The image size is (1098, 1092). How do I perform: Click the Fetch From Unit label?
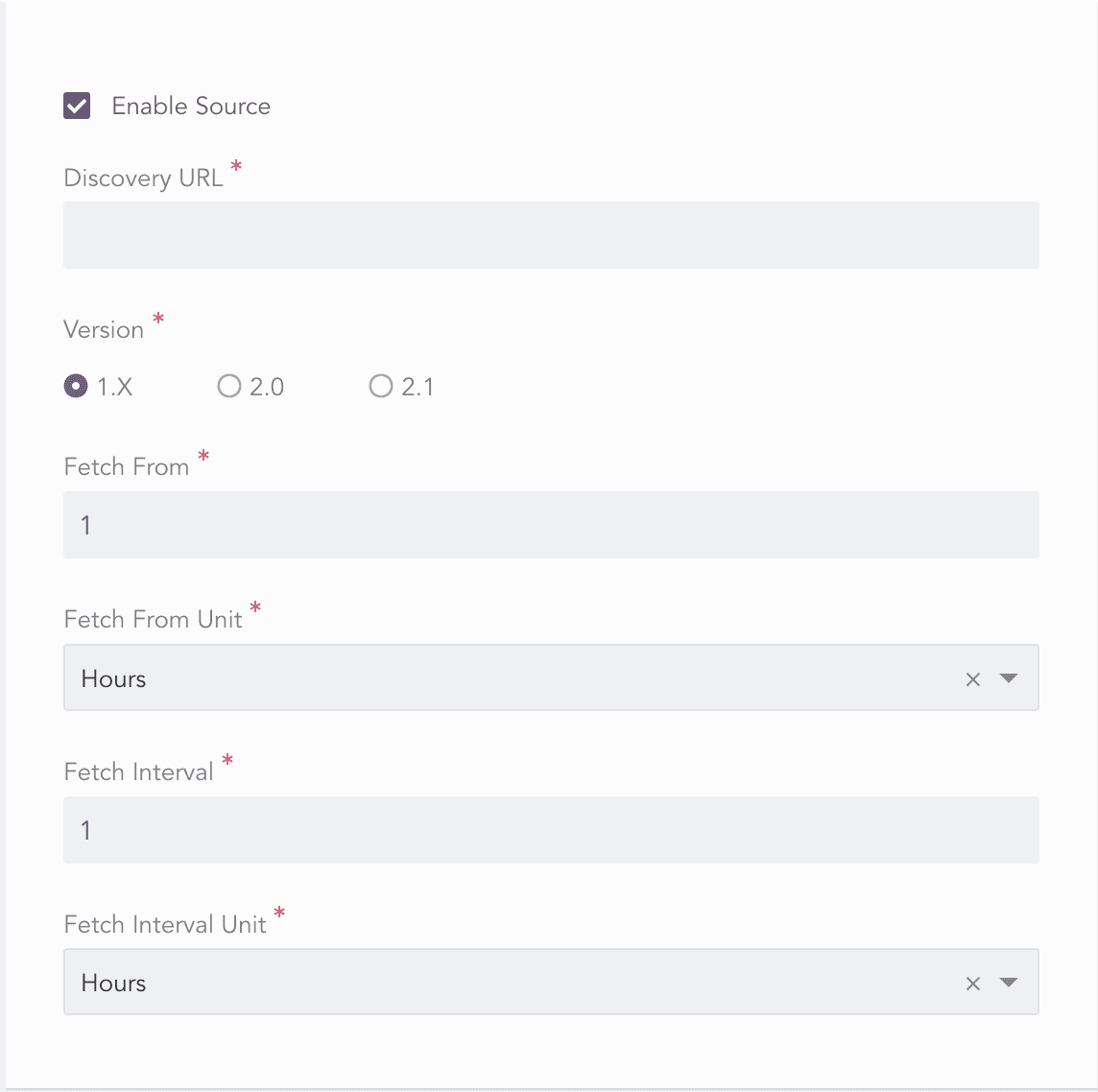153,619
